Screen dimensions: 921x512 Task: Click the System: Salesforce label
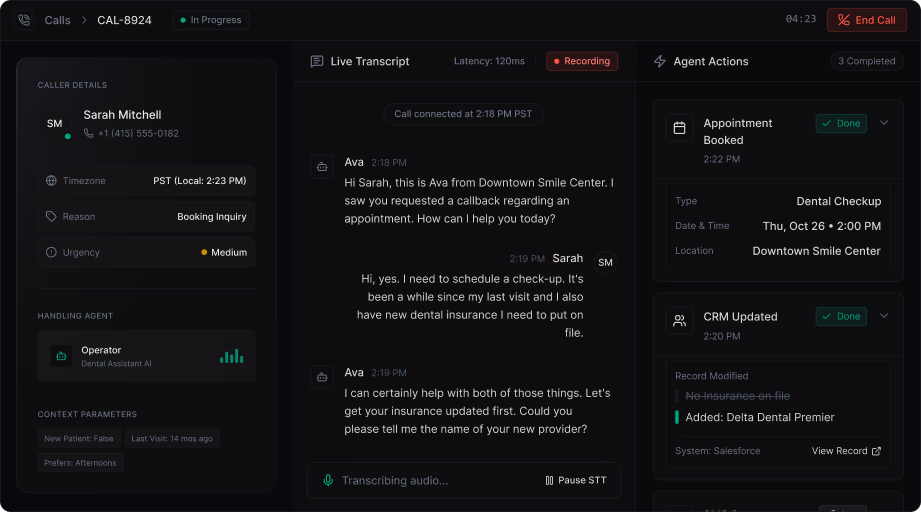(x=718, y=451)
